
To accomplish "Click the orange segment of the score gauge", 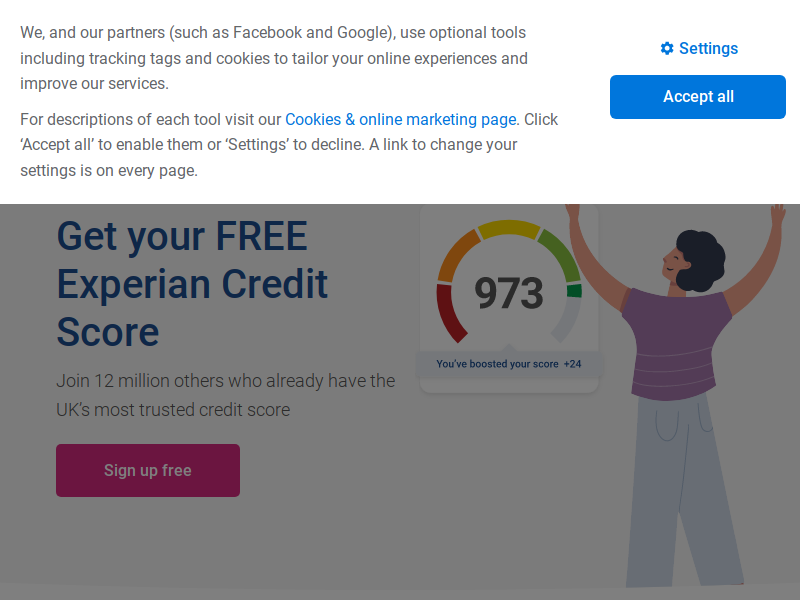I will coord(456,254).
